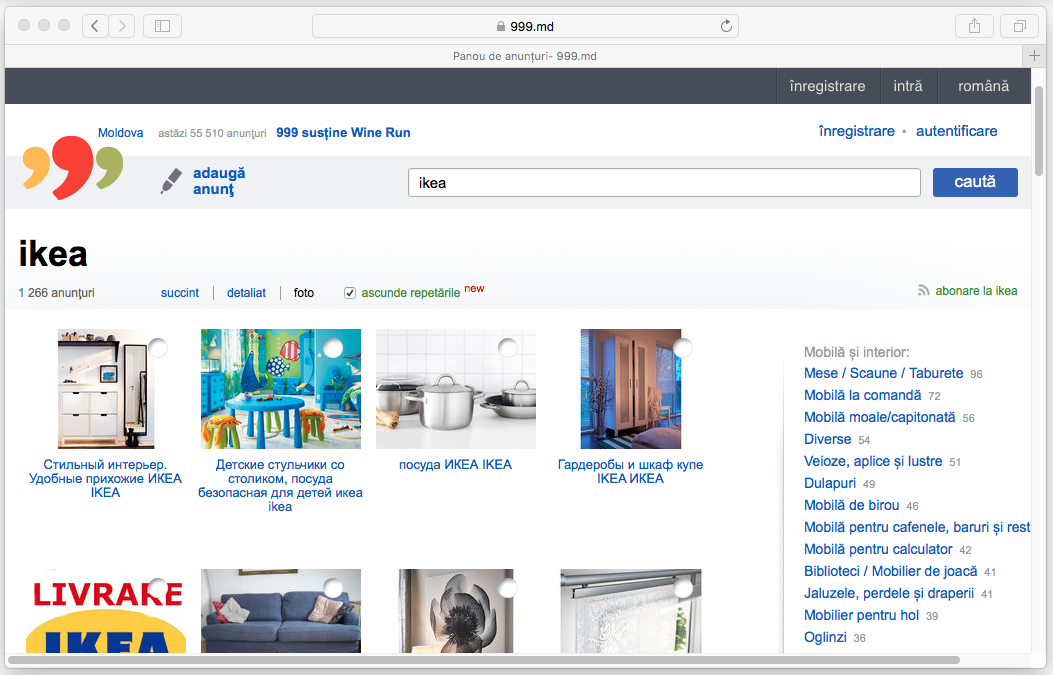Select the circle on the hallway furniture ad
The image size is (1053, 675).
pyautogui.click(x=158, y=348)
